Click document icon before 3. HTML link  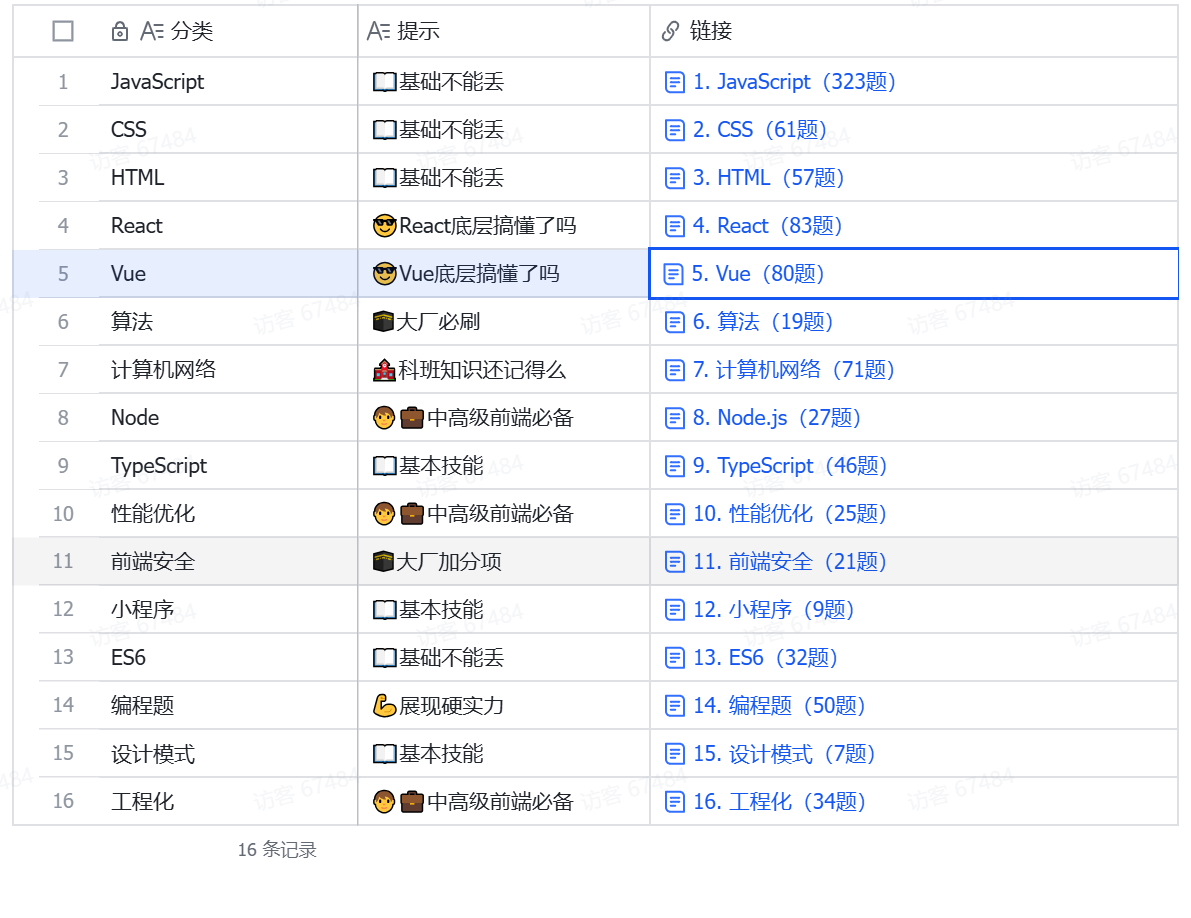(674, 178)
